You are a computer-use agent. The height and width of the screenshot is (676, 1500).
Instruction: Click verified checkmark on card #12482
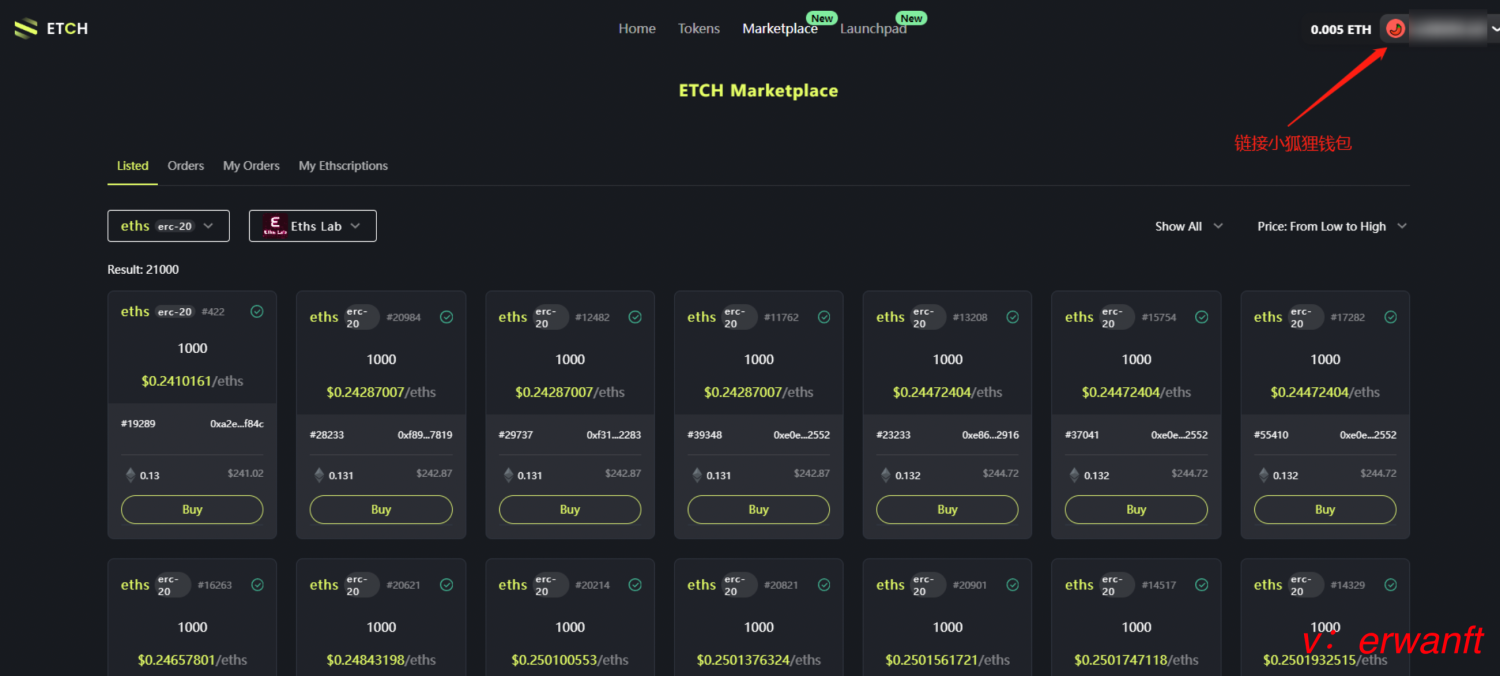635,317
